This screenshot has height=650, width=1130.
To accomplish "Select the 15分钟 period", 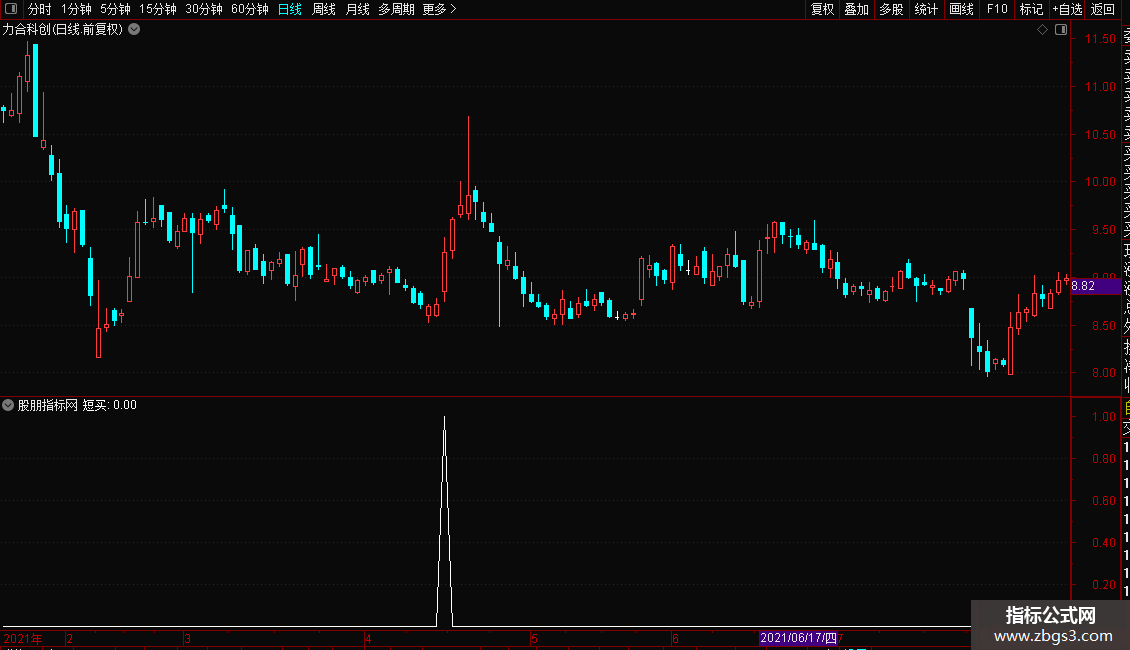I will (x=158, y=9).
